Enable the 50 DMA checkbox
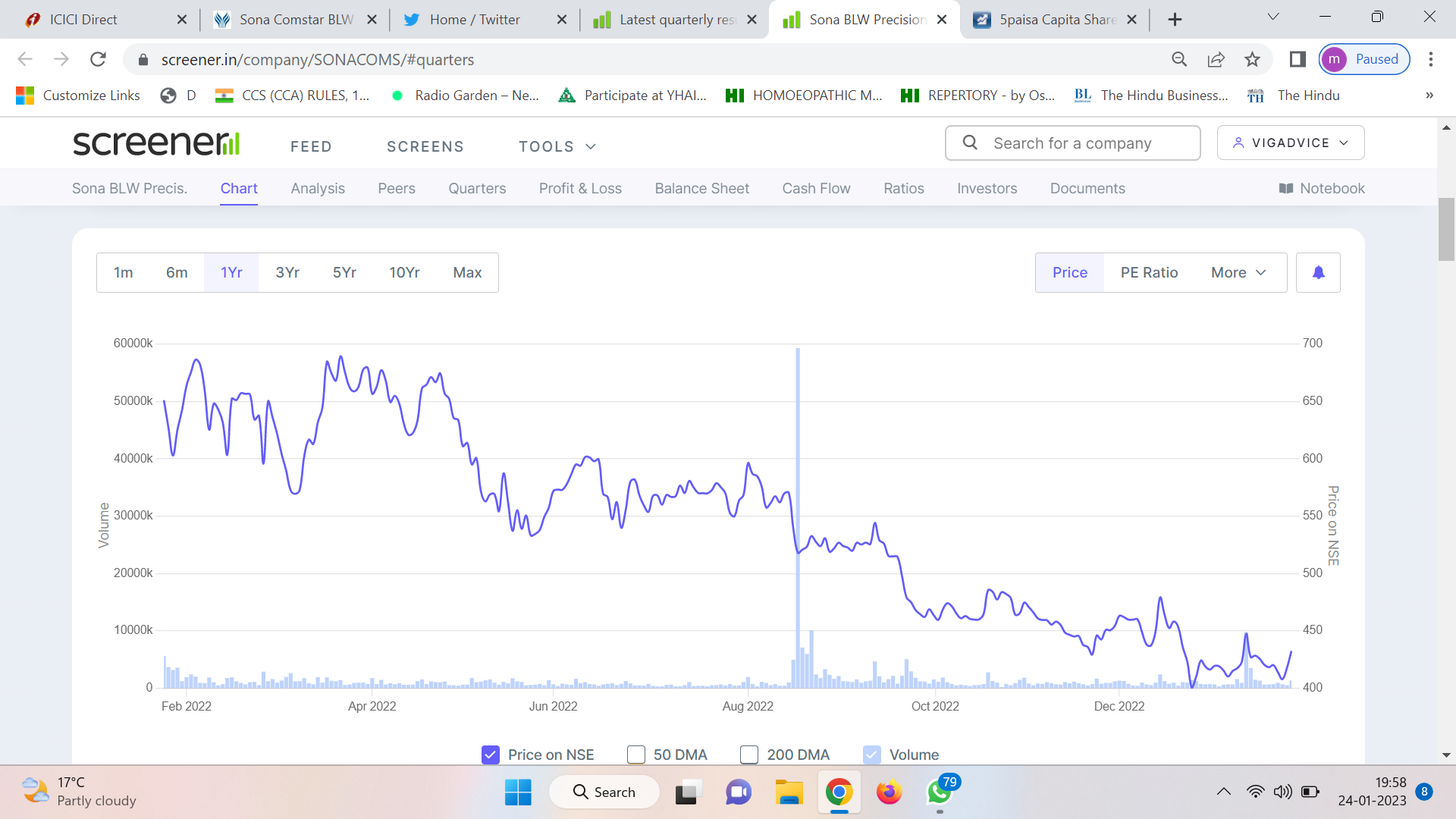Image resolution: width=1456 pixels, height=819 pixels. (x=636, y=755)
